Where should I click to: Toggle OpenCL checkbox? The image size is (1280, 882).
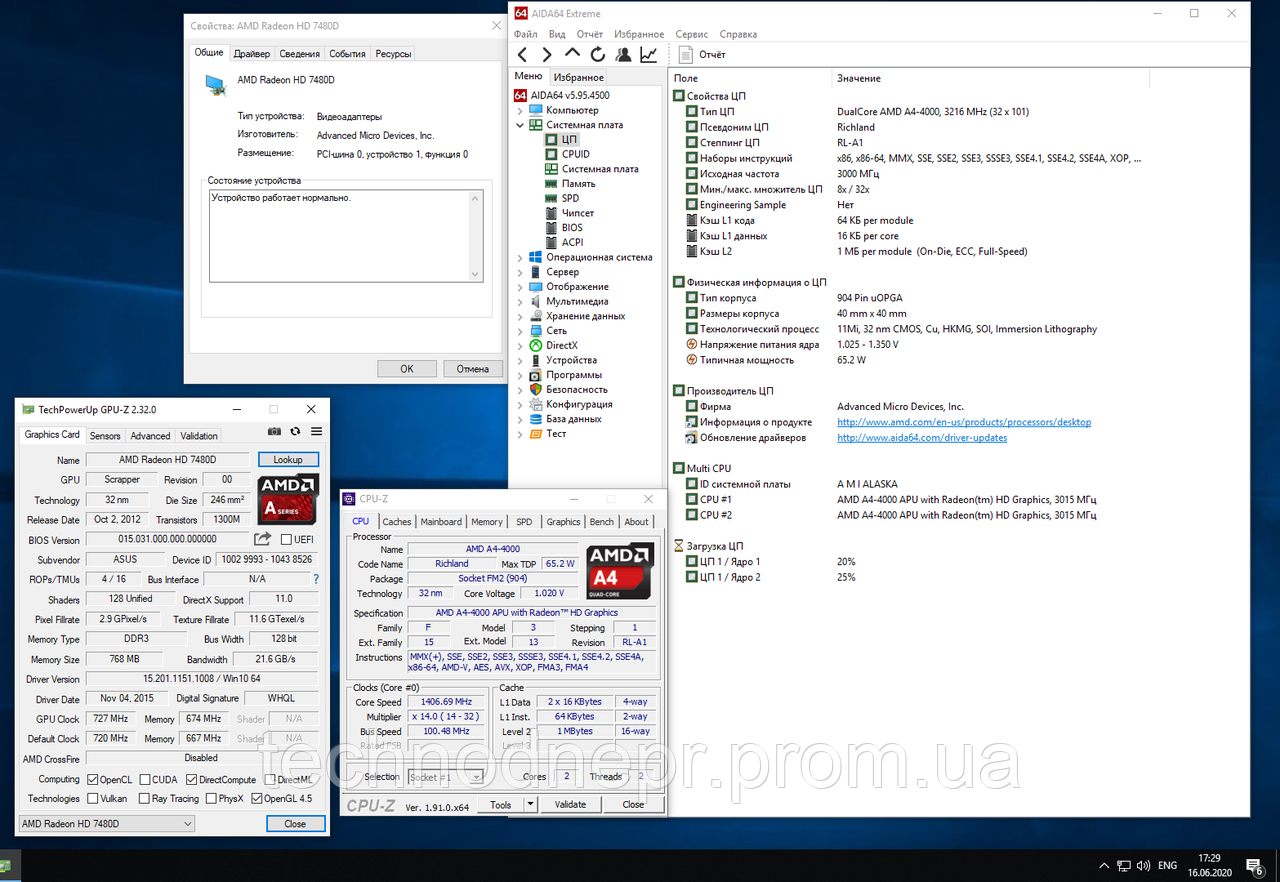pyautogui.click(x=93, y=780)
